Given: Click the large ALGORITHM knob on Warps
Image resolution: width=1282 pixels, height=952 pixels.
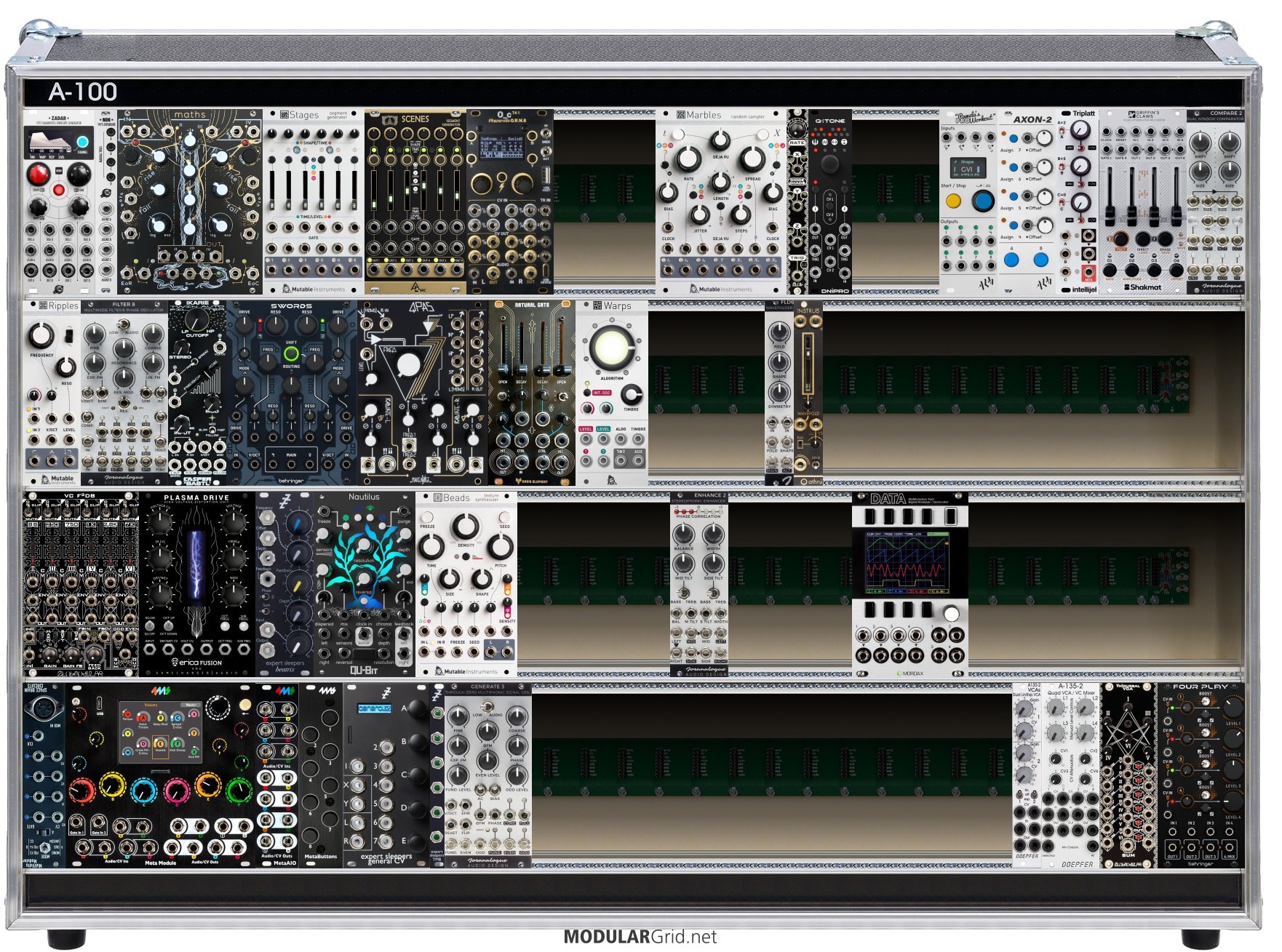Looking at the screenshot, I should coord(611,347).
